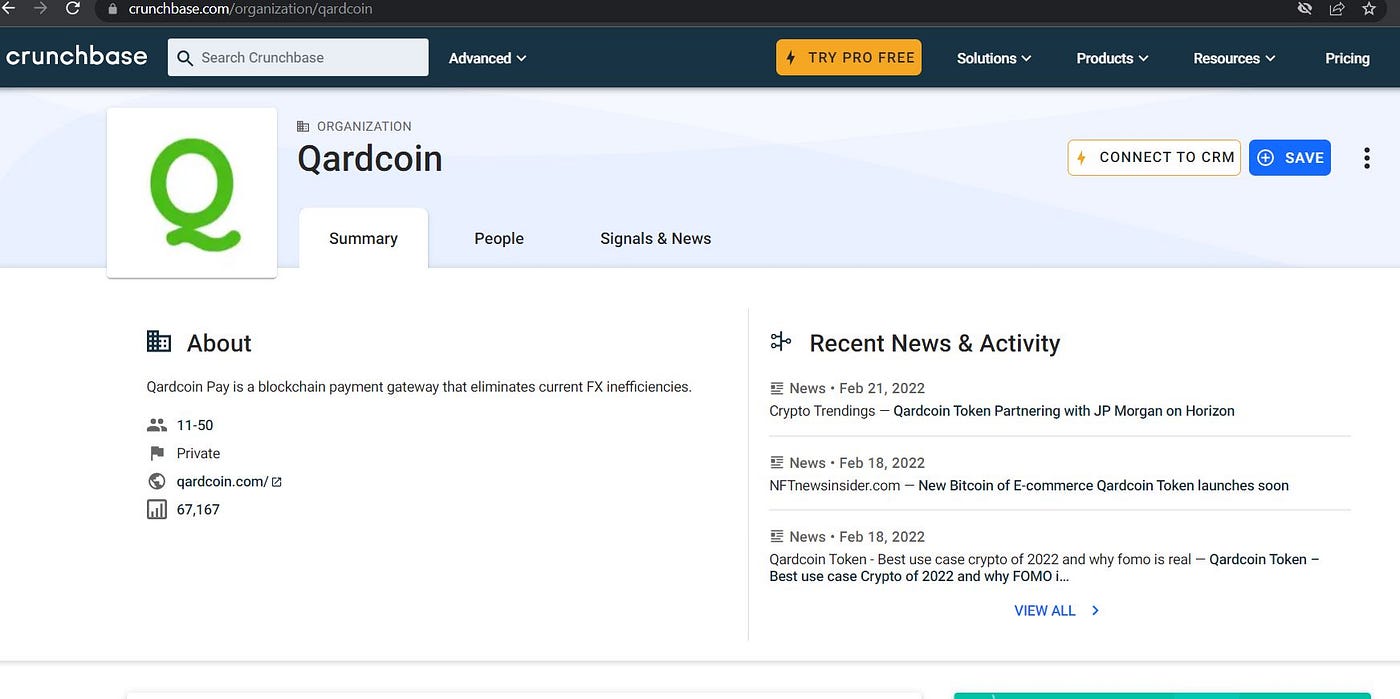Viewport: 1400px width, 699px height.
Task: Click the browser forward arrow
Action: [x=40, y=8]
